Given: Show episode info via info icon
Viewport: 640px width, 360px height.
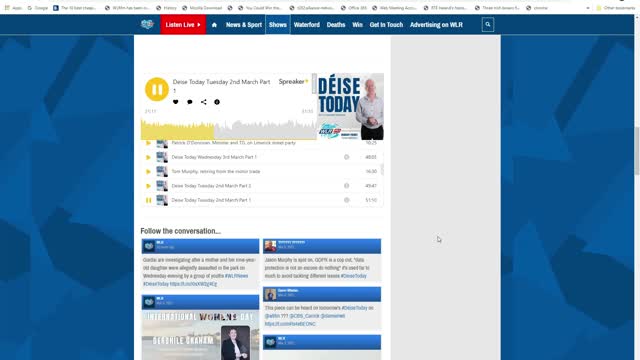Looking at the screenshot, I should click(x=217, y=102).
